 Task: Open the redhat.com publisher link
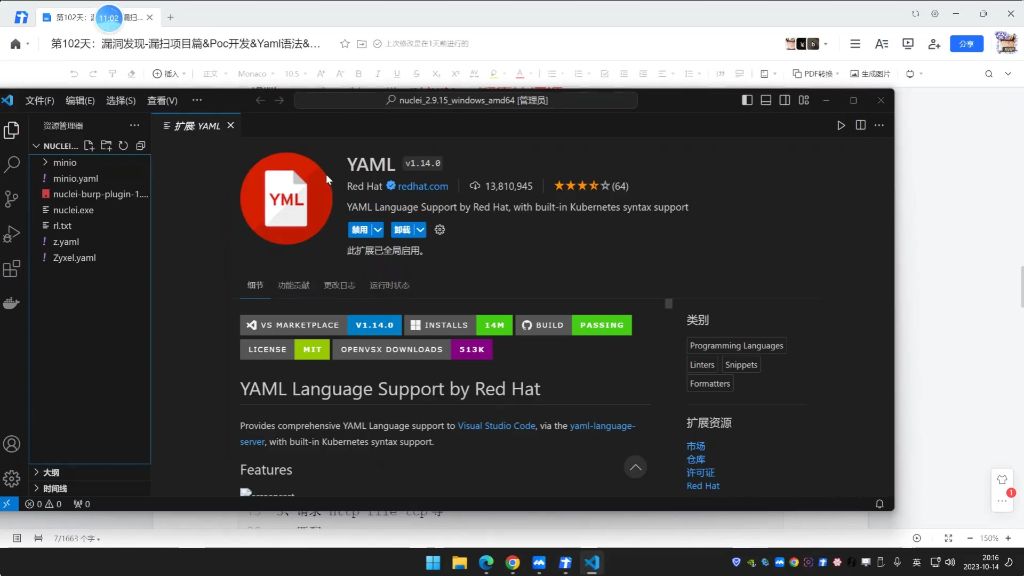tap(423, 186)
